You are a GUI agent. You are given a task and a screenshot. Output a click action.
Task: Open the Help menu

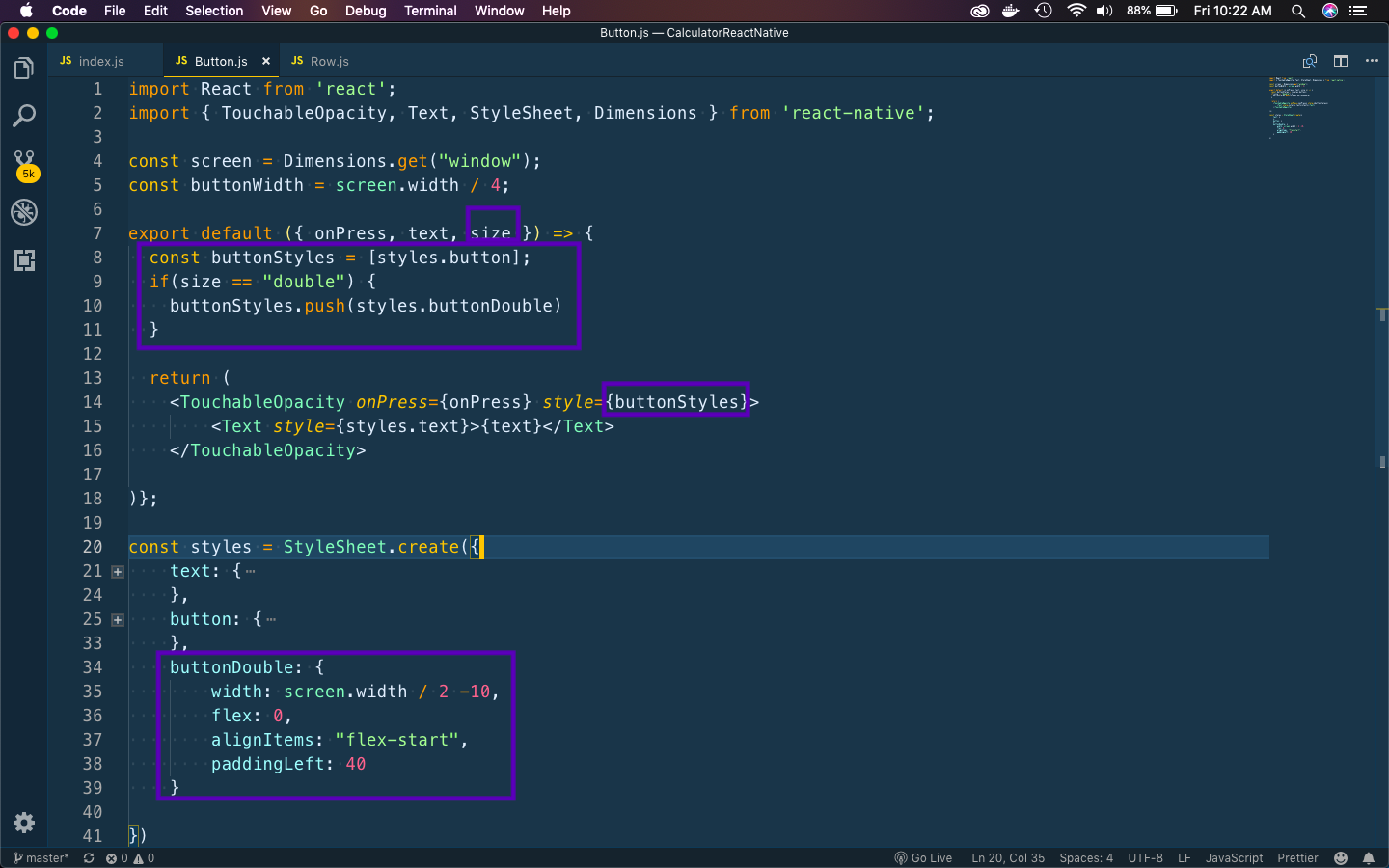tap(556, 11)
